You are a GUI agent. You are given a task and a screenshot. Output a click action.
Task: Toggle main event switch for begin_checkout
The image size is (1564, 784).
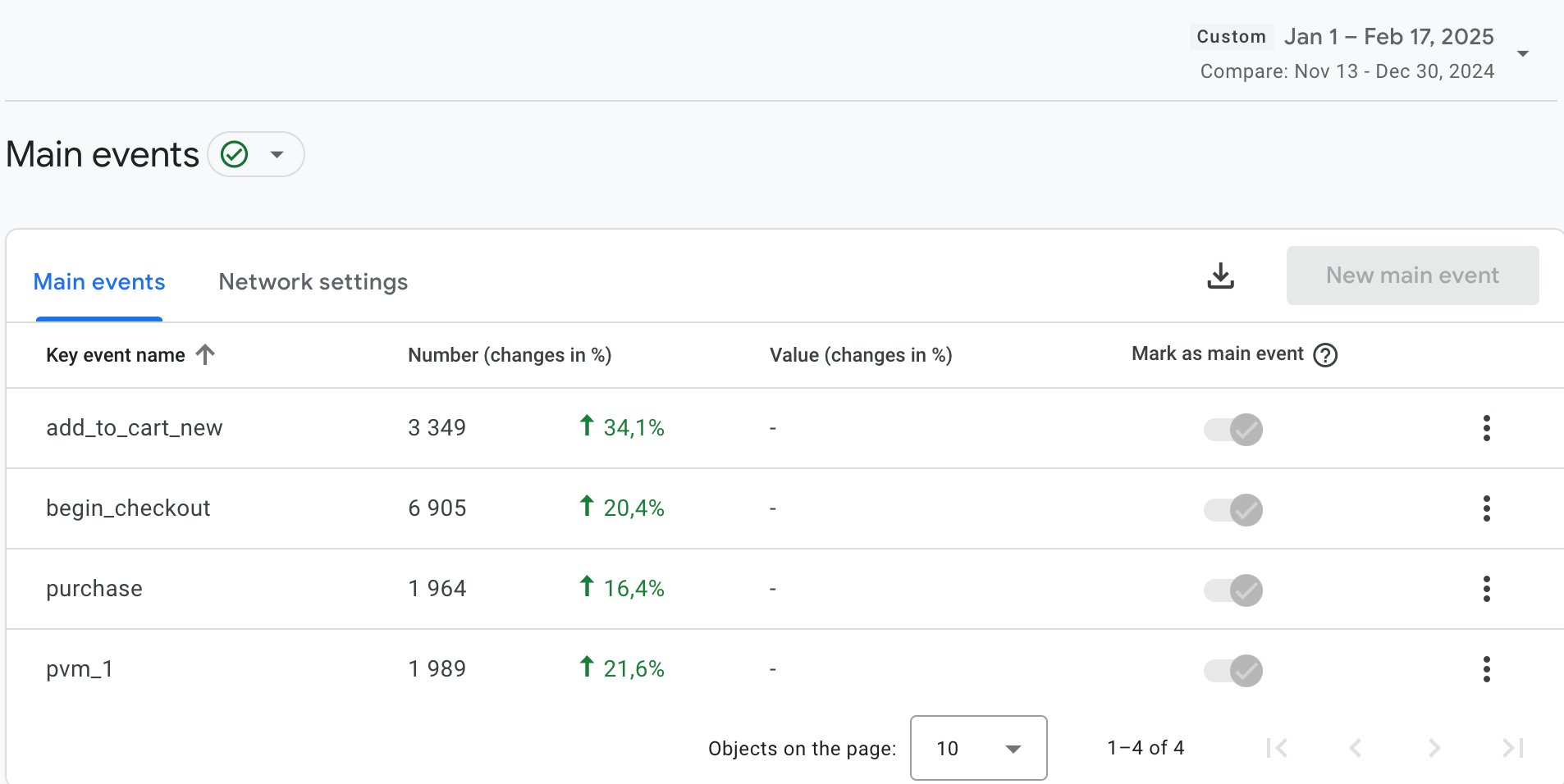pos(1232,509)
